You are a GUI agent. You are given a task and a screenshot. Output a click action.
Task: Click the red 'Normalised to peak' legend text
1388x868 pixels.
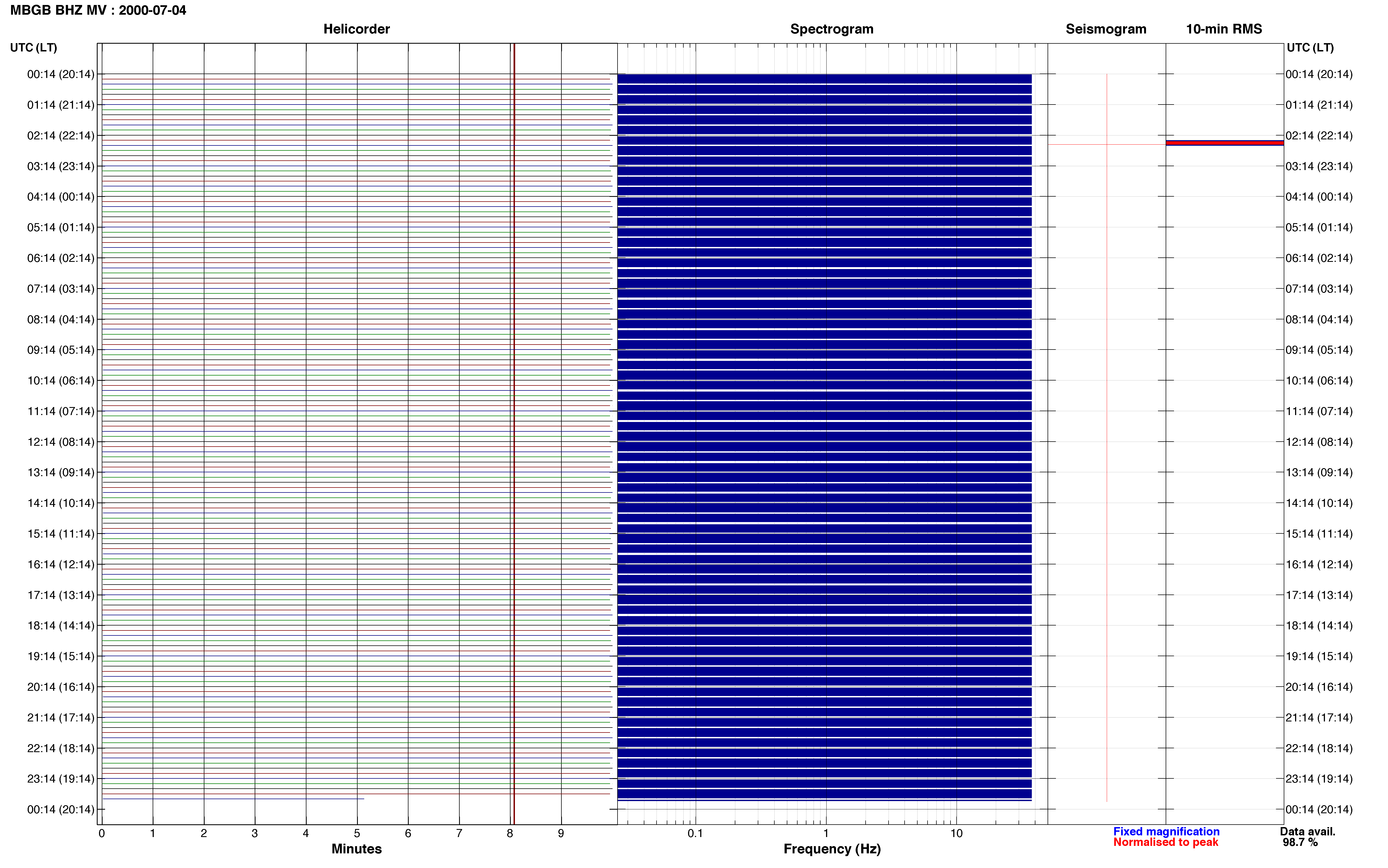pyautogui.click(x=1165, y=842)
